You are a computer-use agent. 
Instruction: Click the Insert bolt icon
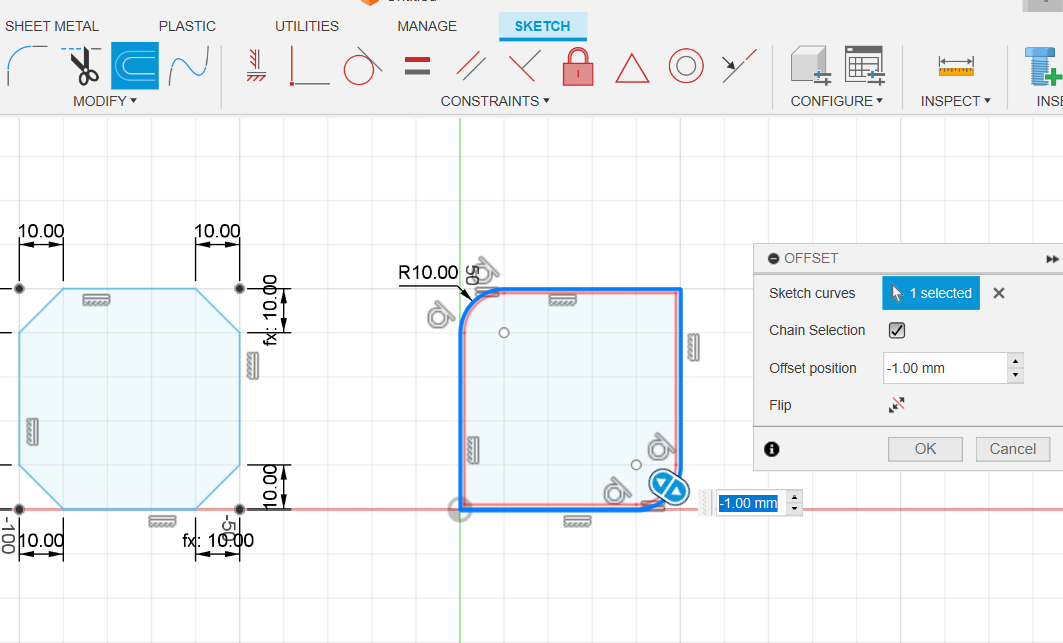[1043, 66]
